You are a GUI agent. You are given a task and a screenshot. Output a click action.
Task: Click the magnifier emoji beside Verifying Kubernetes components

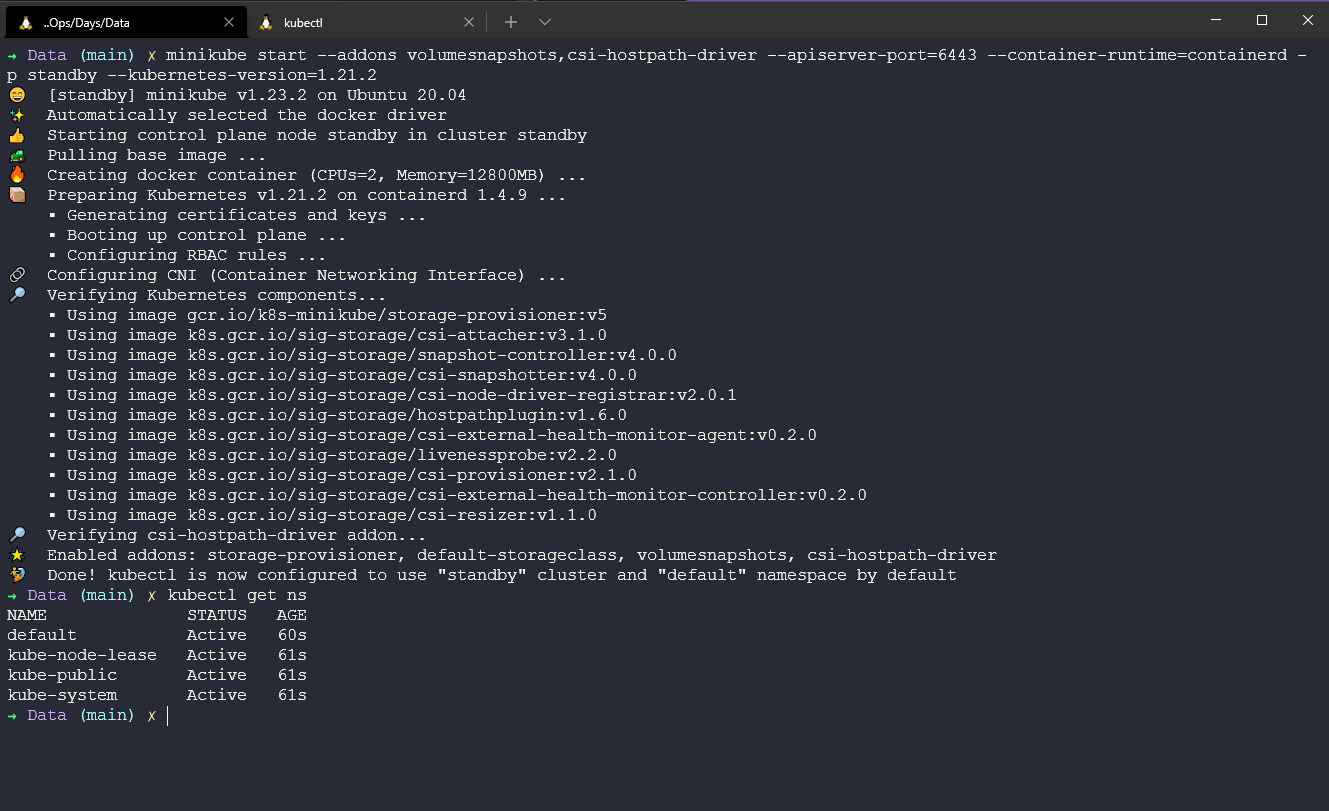tap(17, 295)
